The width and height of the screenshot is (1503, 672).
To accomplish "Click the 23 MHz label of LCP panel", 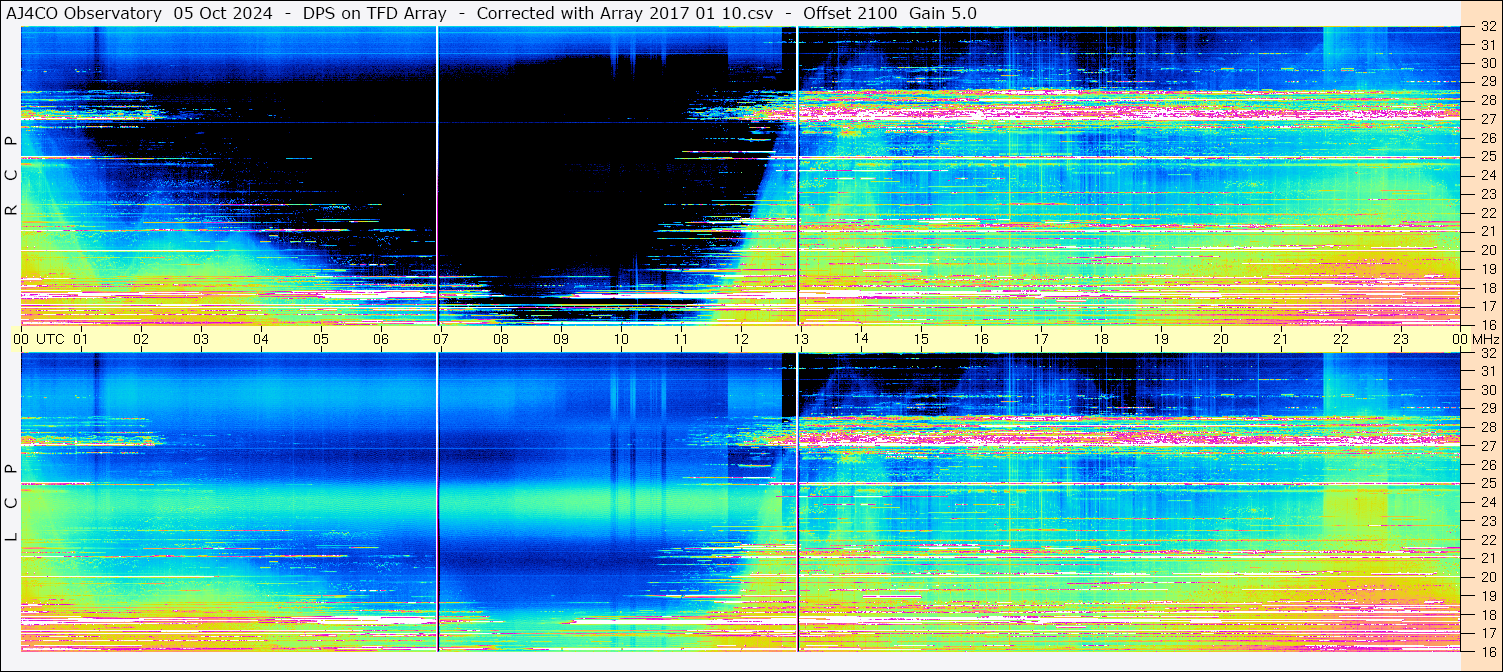I will tap(1487, 521).
